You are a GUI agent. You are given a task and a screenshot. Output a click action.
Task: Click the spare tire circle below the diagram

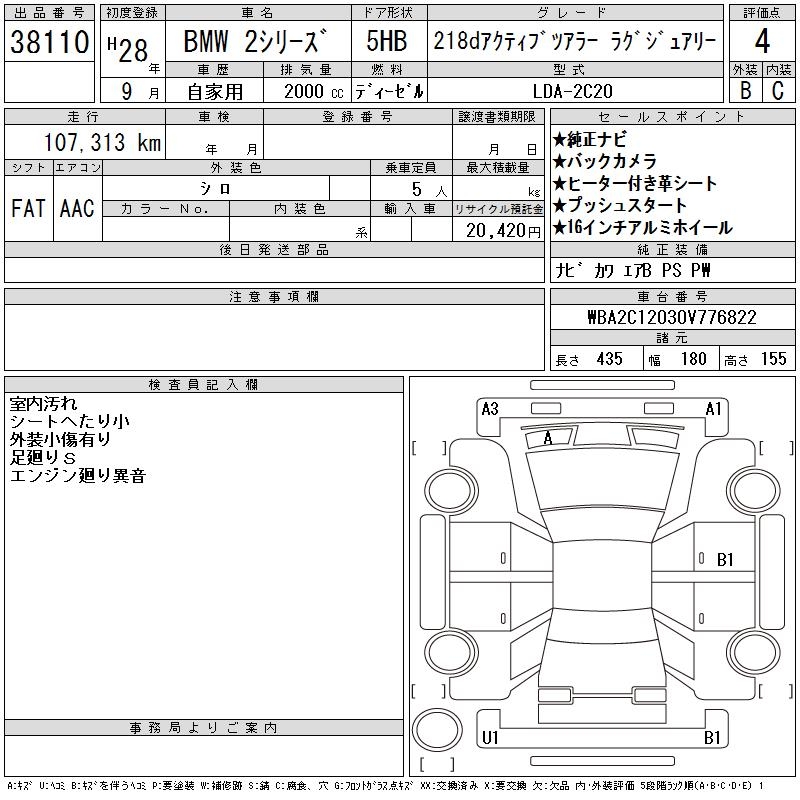coord(437,730)
